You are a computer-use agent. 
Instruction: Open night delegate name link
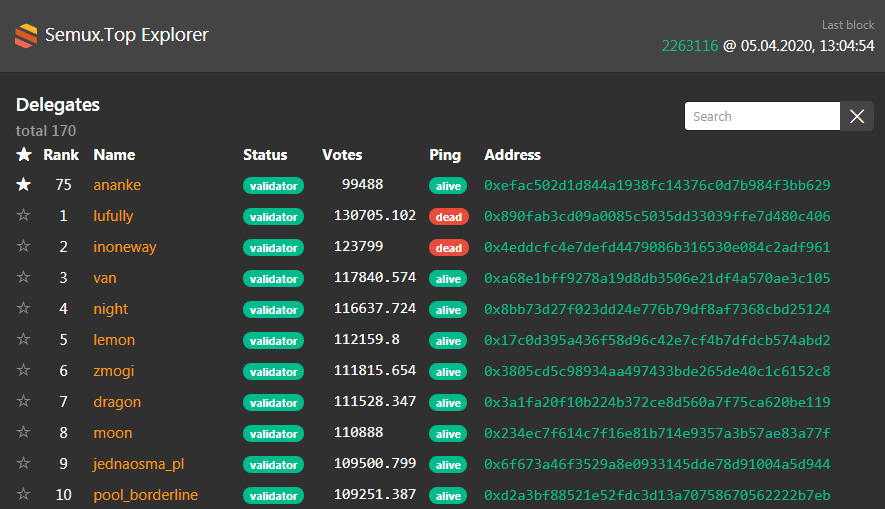(111, 309)
